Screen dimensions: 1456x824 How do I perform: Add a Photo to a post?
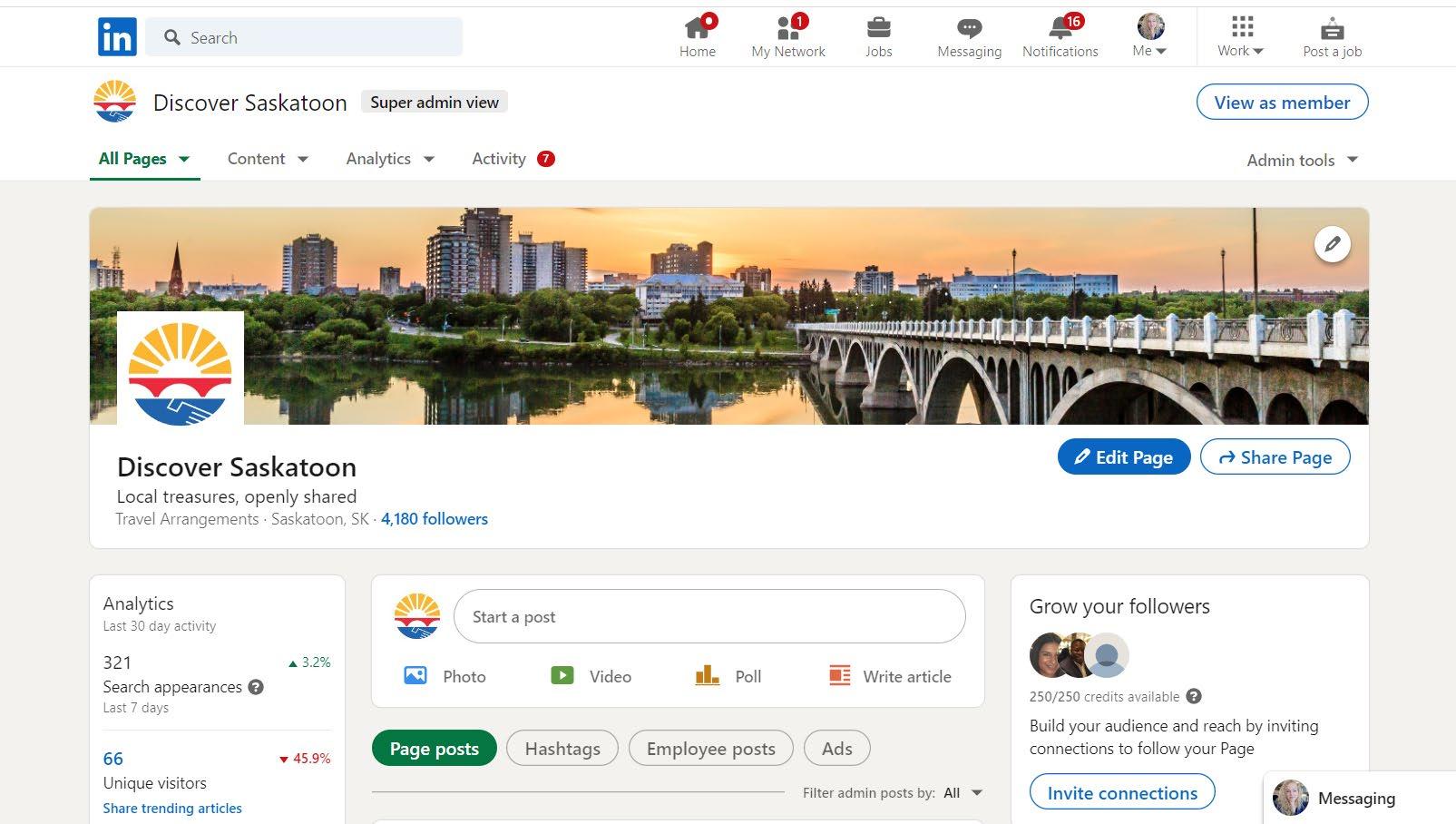[x=445, y=676]
